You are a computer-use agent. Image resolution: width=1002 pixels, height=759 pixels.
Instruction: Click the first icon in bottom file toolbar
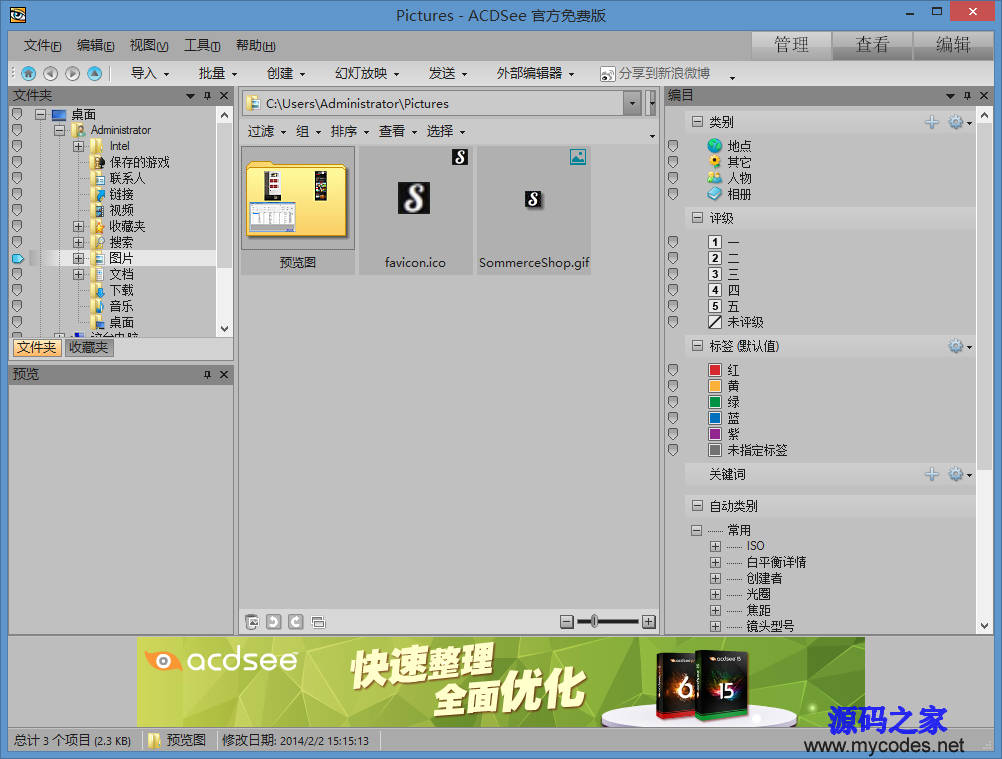point(252,622)
